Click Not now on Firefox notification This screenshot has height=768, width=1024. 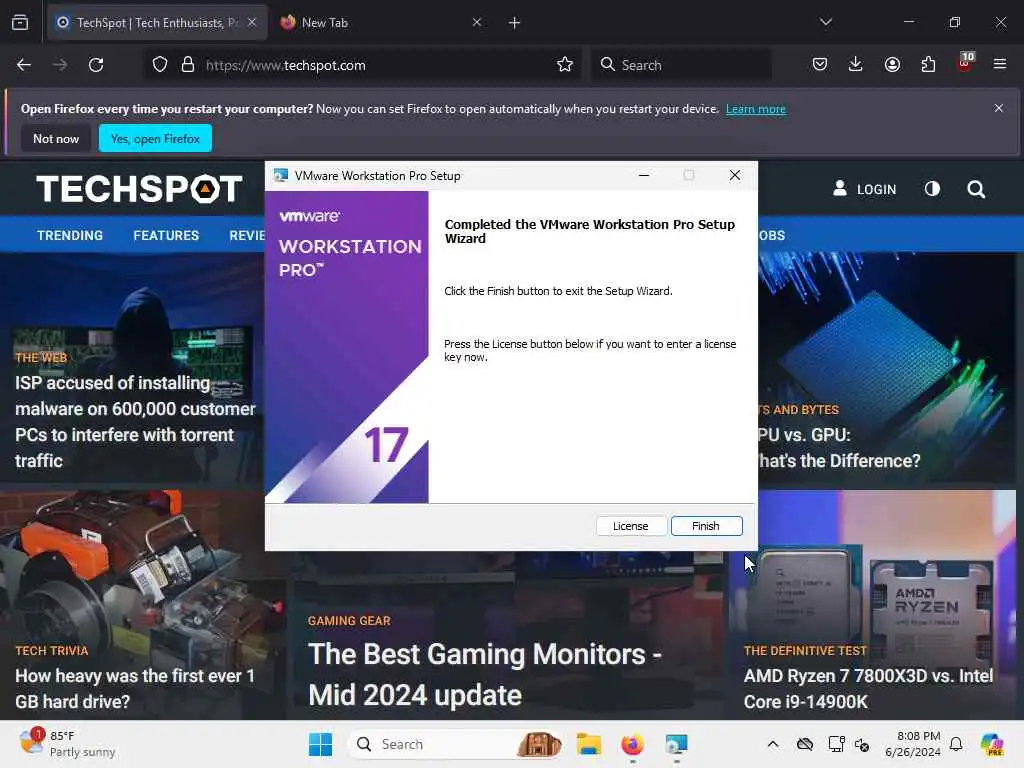tap(56, 138)
